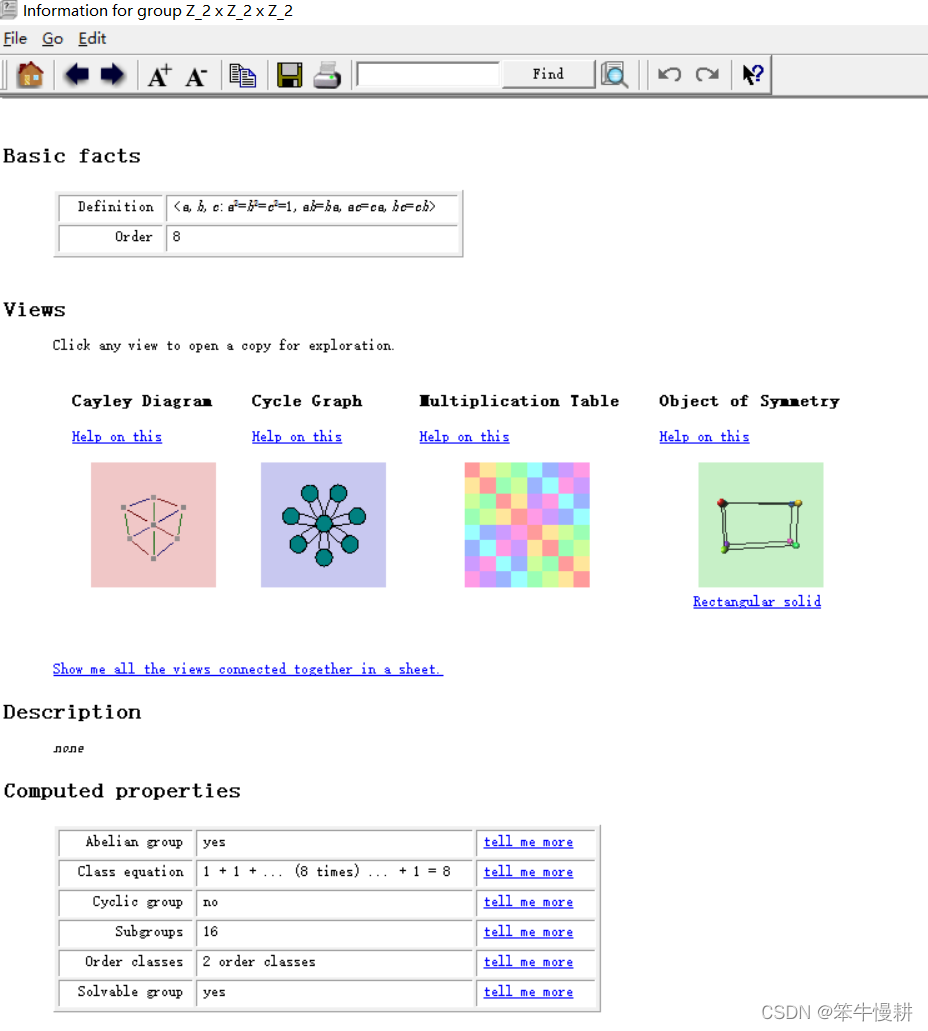This screenshot has width=928, height=1031.
Task: Decrease font size with A- icon
Action: 196,76
